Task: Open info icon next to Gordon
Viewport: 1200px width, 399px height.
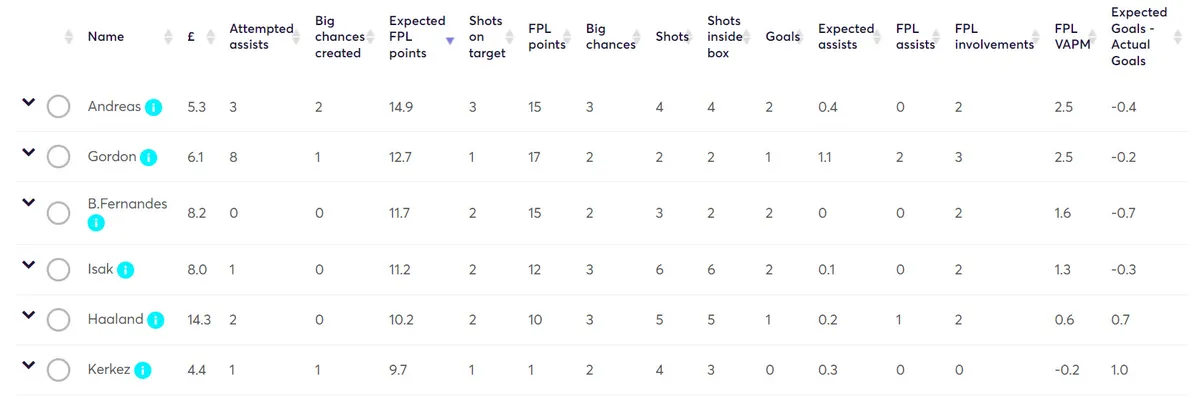Action: click(148, 157)
